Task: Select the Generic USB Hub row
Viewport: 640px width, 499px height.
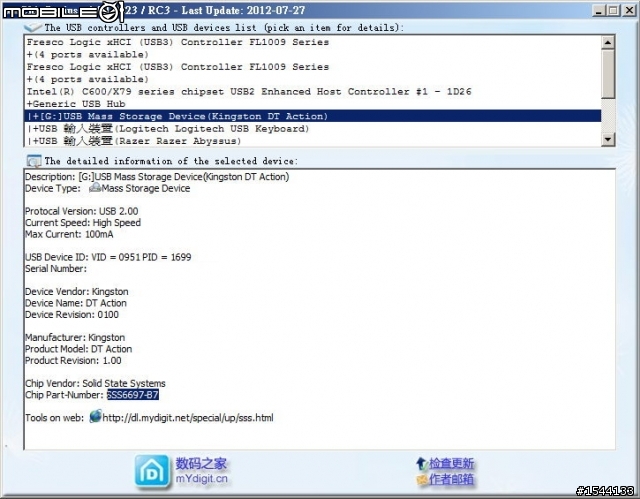Action: click(x=312, y=104)
